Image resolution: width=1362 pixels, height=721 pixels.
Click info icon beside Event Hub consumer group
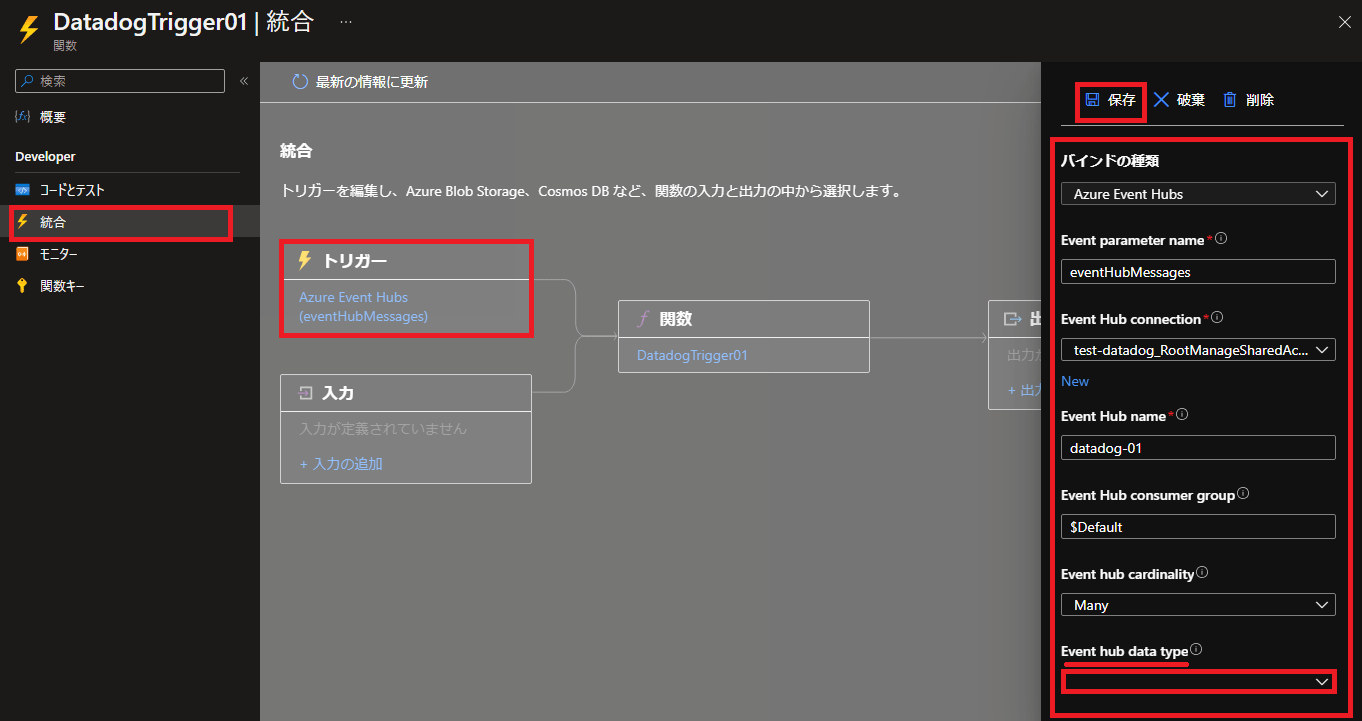pyautogui.click(x=1243, y=494)
